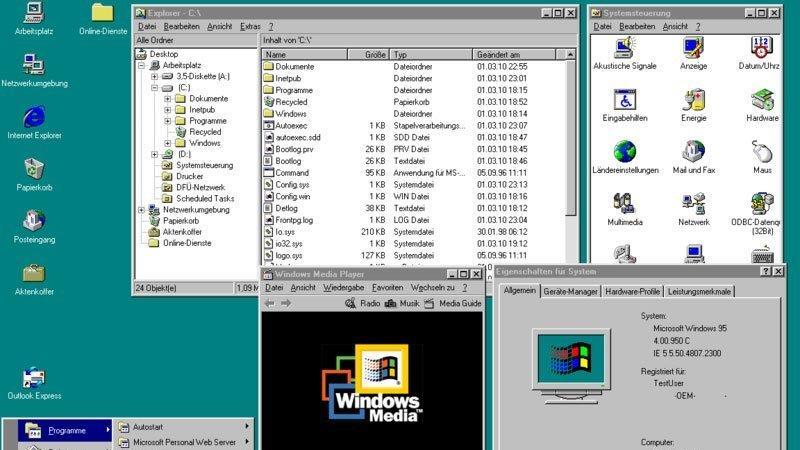The height and width of the screenshot is (450, 800).
Task: Open the Energie control panel icon
Action: coord(693,105)
